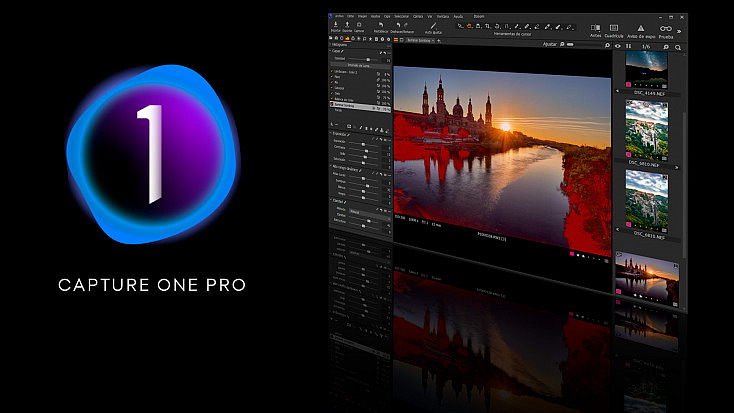Image resolution: width=734 pixels, height=413 pixels.
Task: Open the Ajustar menu in the menu bar
Action: pos(375,16)
